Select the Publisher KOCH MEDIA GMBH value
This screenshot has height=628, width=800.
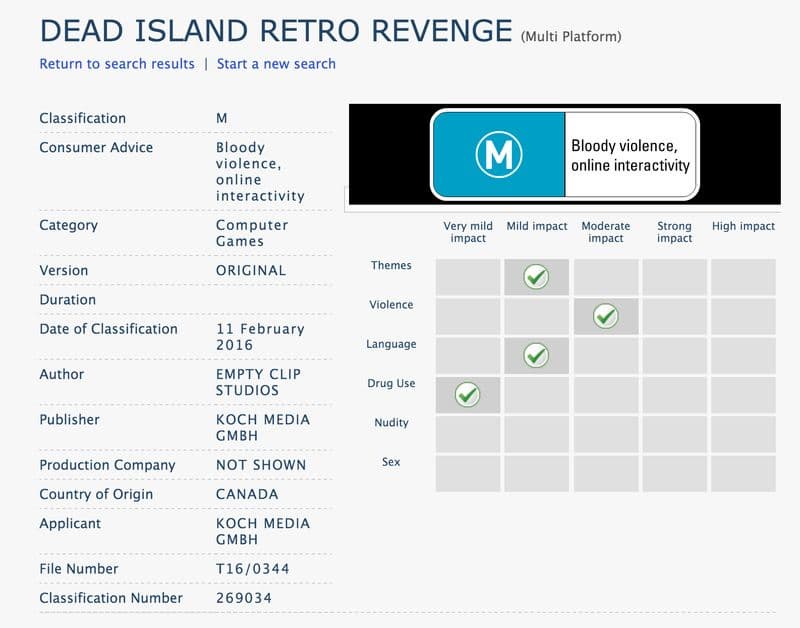(x=263, y=428)
